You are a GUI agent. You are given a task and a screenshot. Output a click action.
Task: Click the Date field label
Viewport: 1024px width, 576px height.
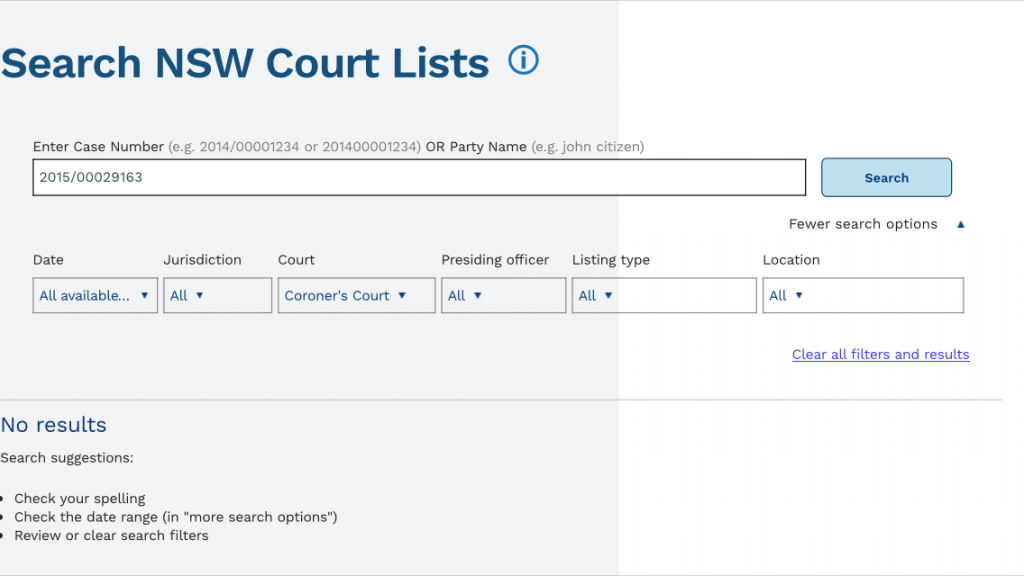point(48,260)
